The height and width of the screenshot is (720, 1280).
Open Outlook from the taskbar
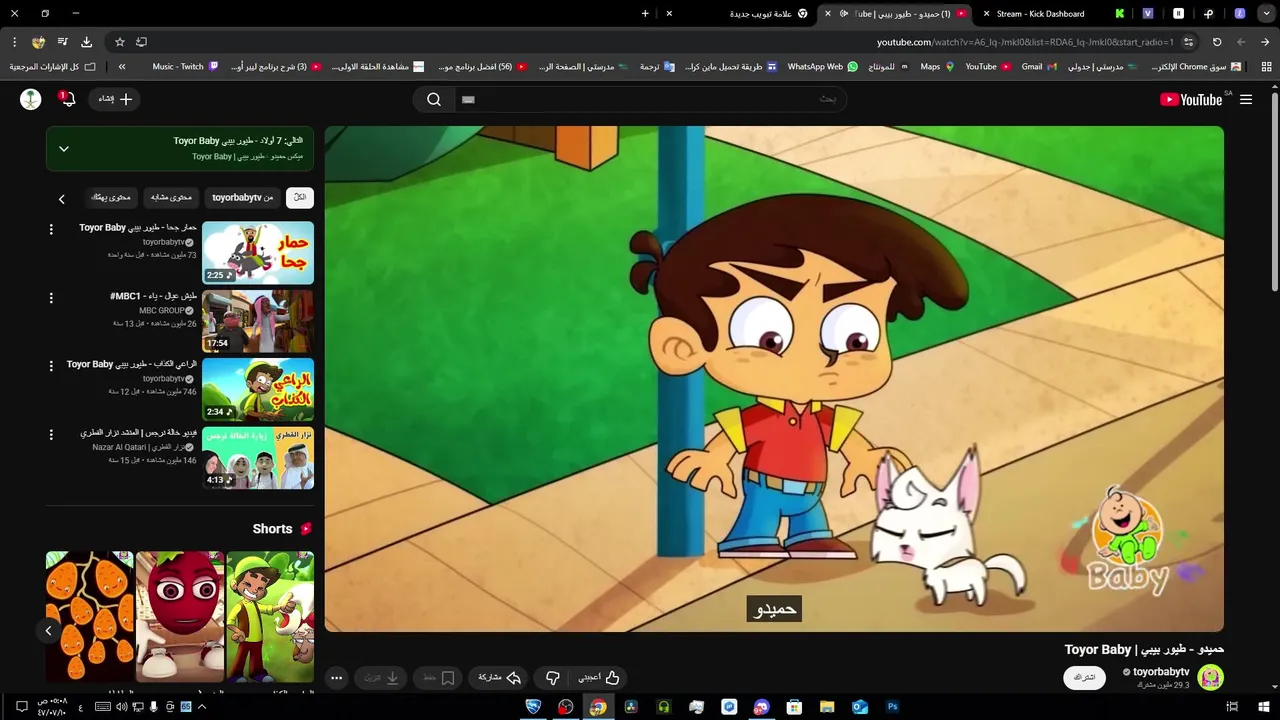tap(860, 707)
